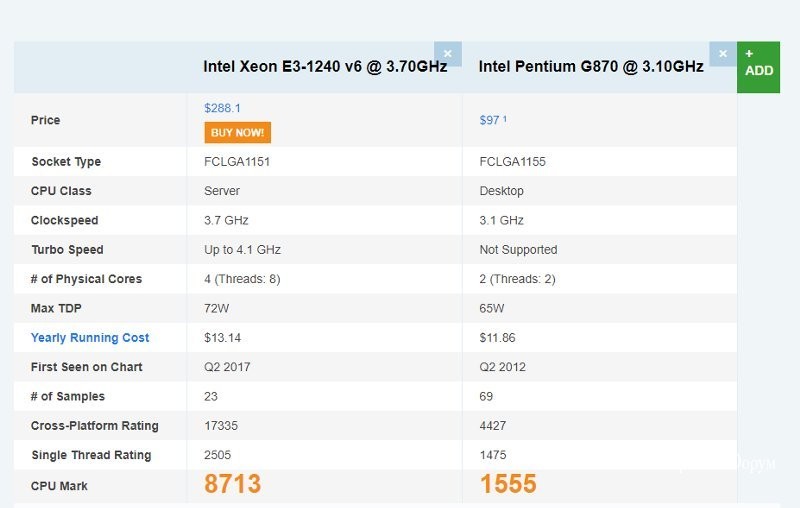This screenshot has width=800, height=508.
Task: Click the # of Samples label
Action: tap(67, 396)
